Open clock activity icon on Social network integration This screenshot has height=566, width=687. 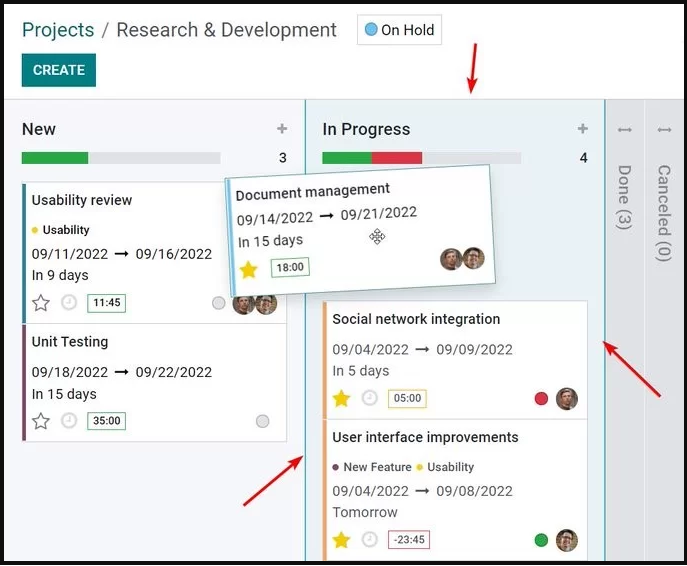coord(369,398)
